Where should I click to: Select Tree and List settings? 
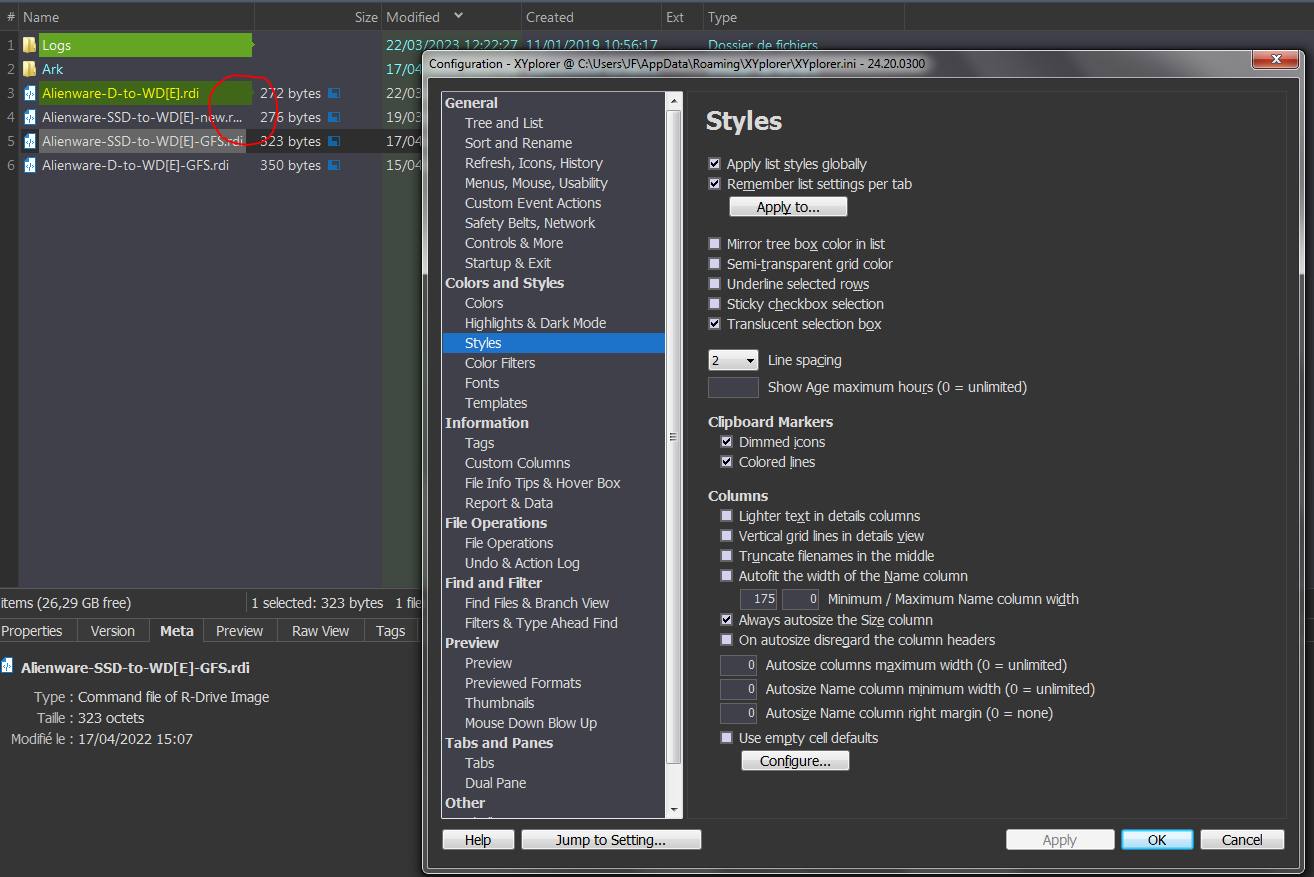click(x=504, y=123)
